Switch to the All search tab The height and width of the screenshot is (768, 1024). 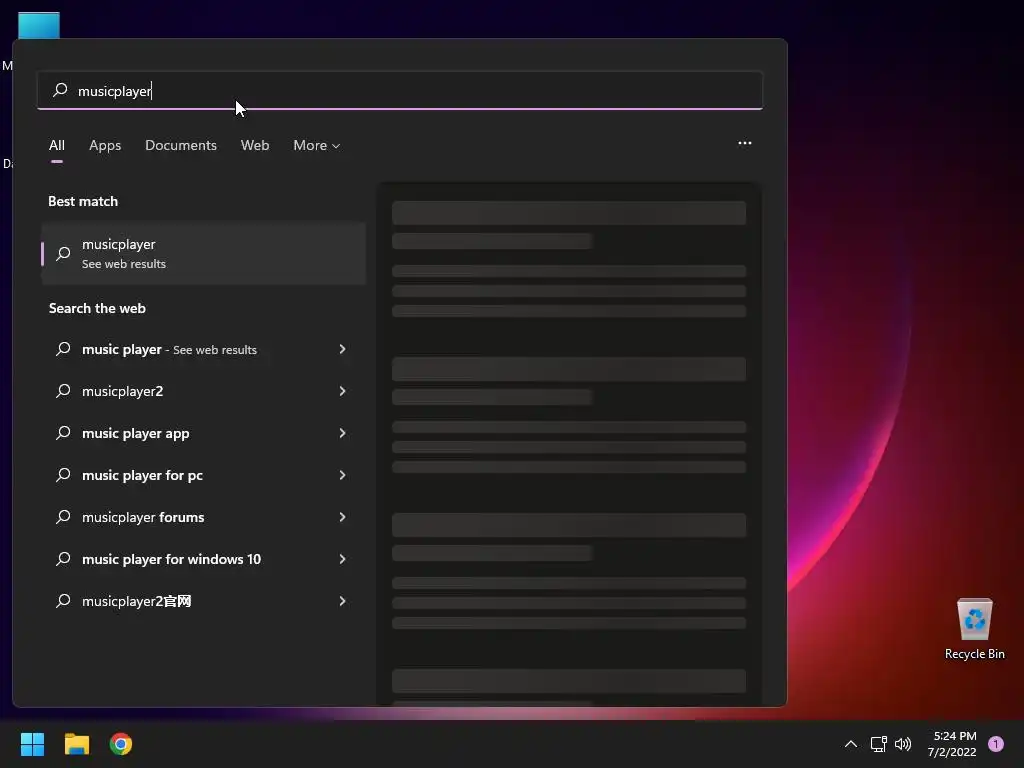pos(57,146)
